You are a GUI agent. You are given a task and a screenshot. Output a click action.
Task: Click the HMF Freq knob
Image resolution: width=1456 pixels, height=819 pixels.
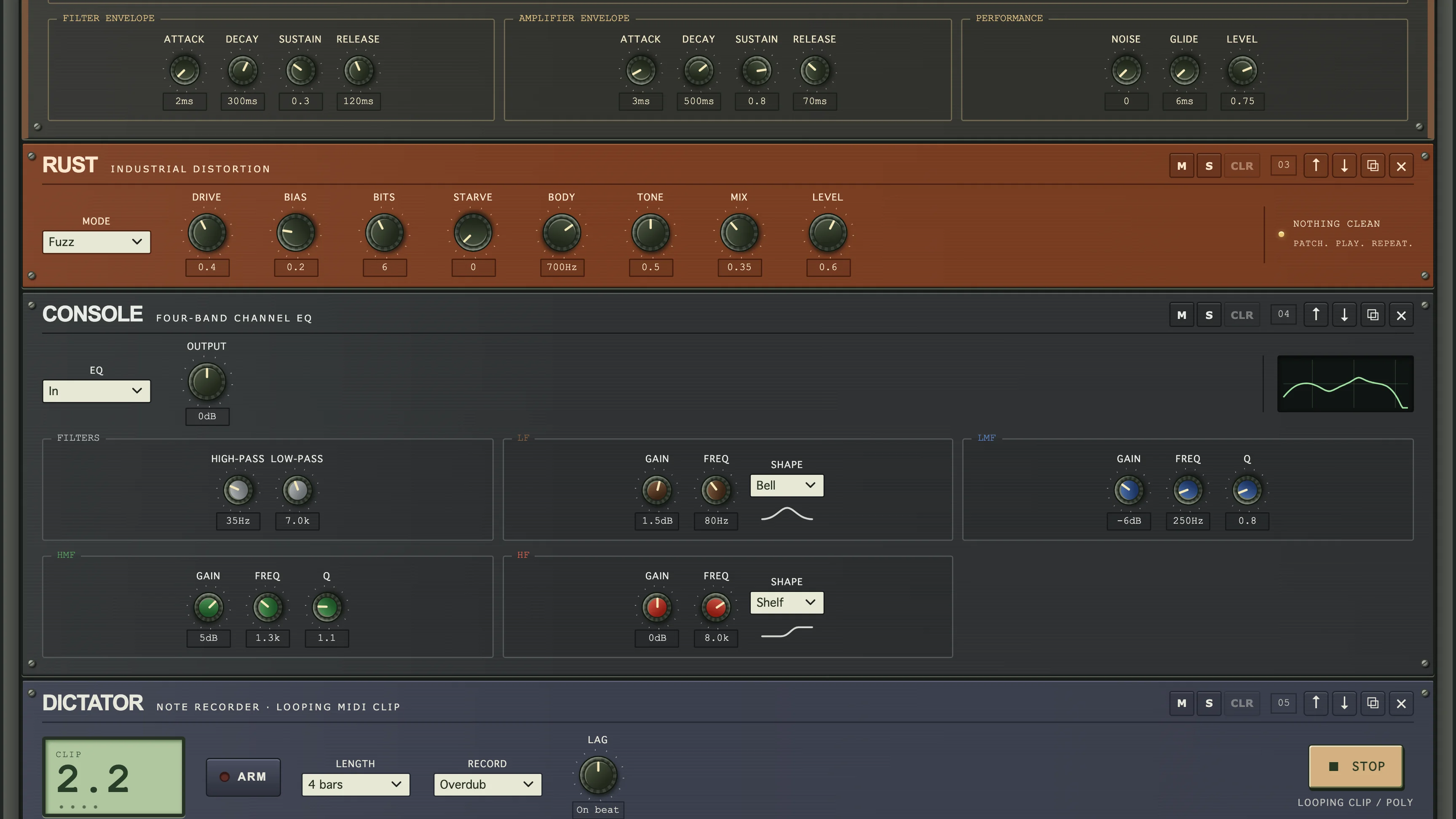coord(268,607)
